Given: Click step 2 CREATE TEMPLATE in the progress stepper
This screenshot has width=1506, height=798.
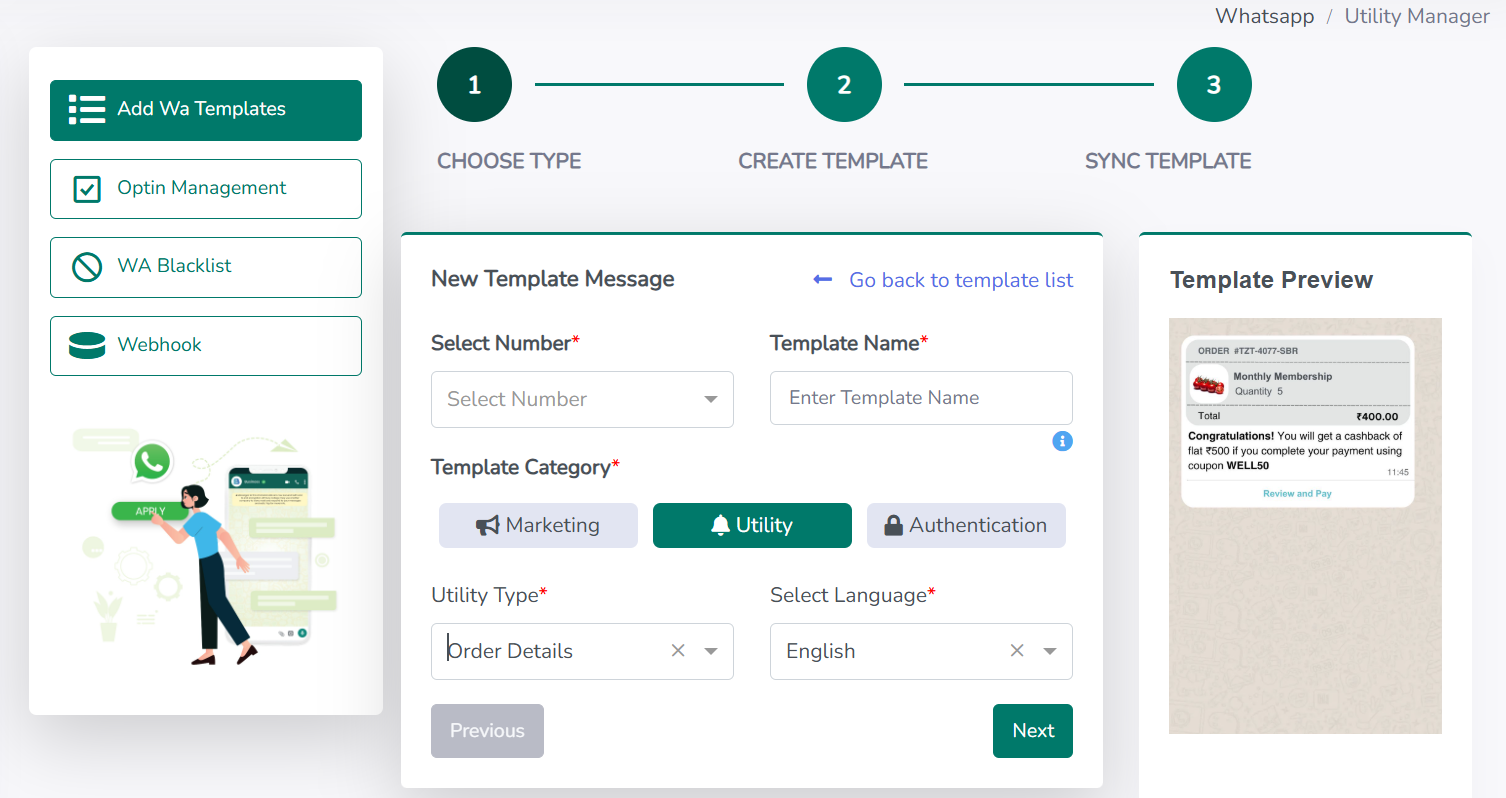Looking at the screenshot, I should tap(844, 84).
